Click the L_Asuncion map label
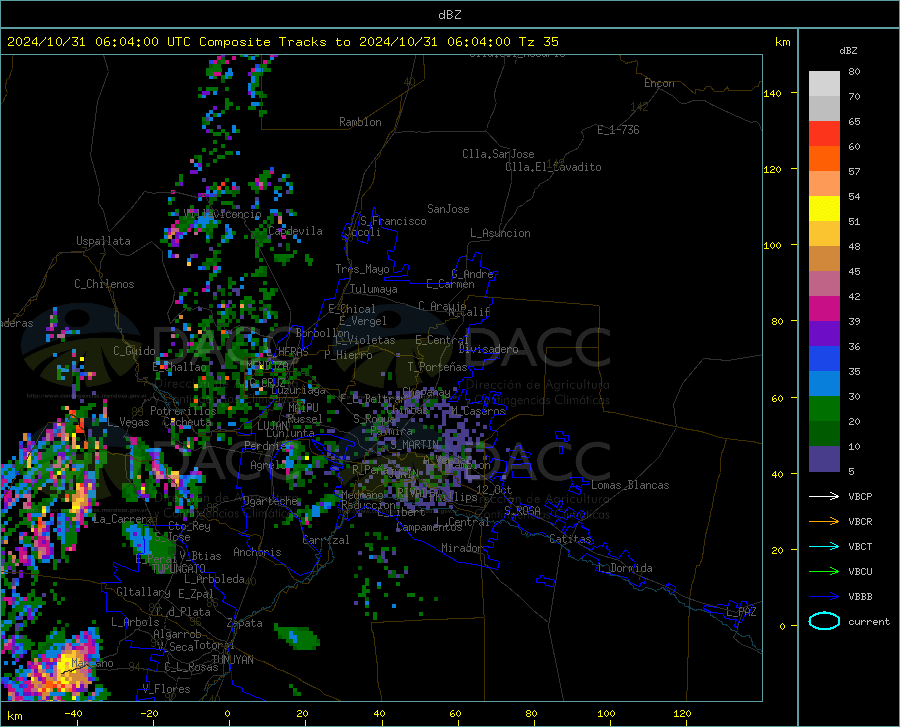The height and width of the screenshot is (727, 900). click(500, 233)
